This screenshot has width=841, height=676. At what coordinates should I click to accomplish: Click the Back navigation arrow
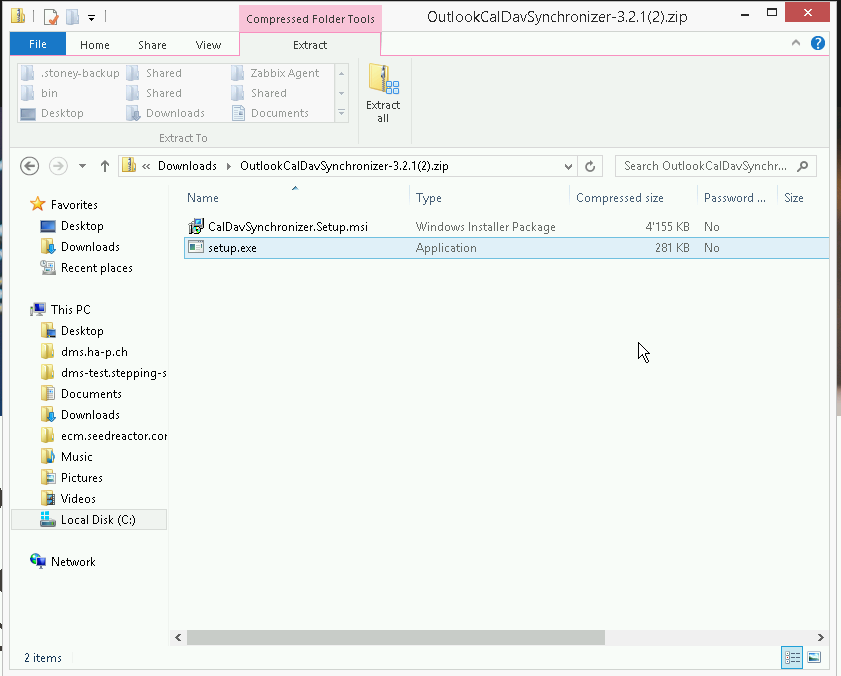coord(30,167)
